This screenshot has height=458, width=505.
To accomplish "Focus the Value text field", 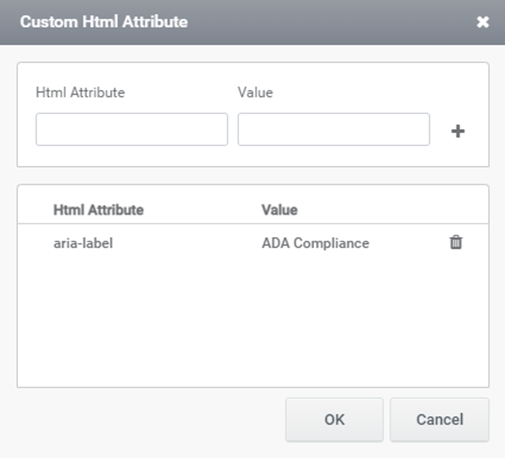I will tap(334, 129).
